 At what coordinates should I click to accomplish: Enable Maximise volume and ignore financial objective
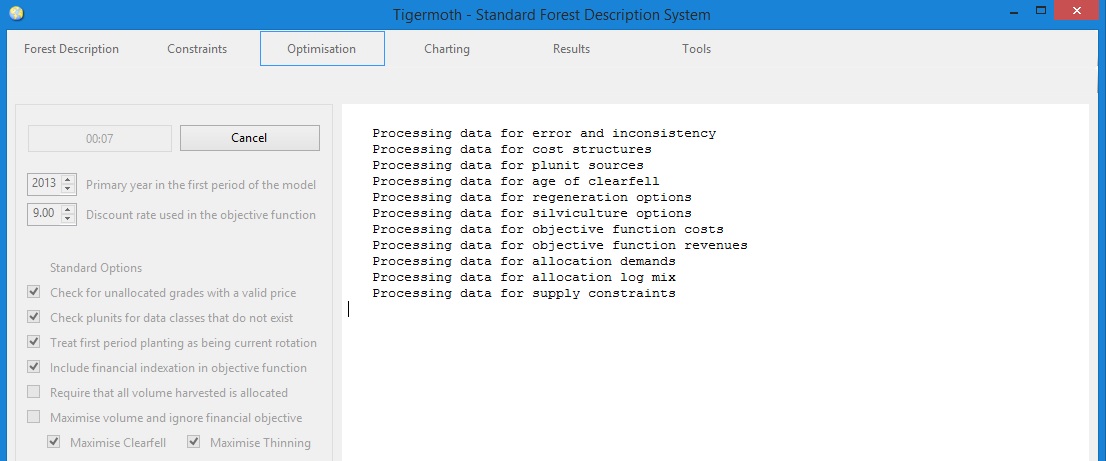click(x=34, y=417)
